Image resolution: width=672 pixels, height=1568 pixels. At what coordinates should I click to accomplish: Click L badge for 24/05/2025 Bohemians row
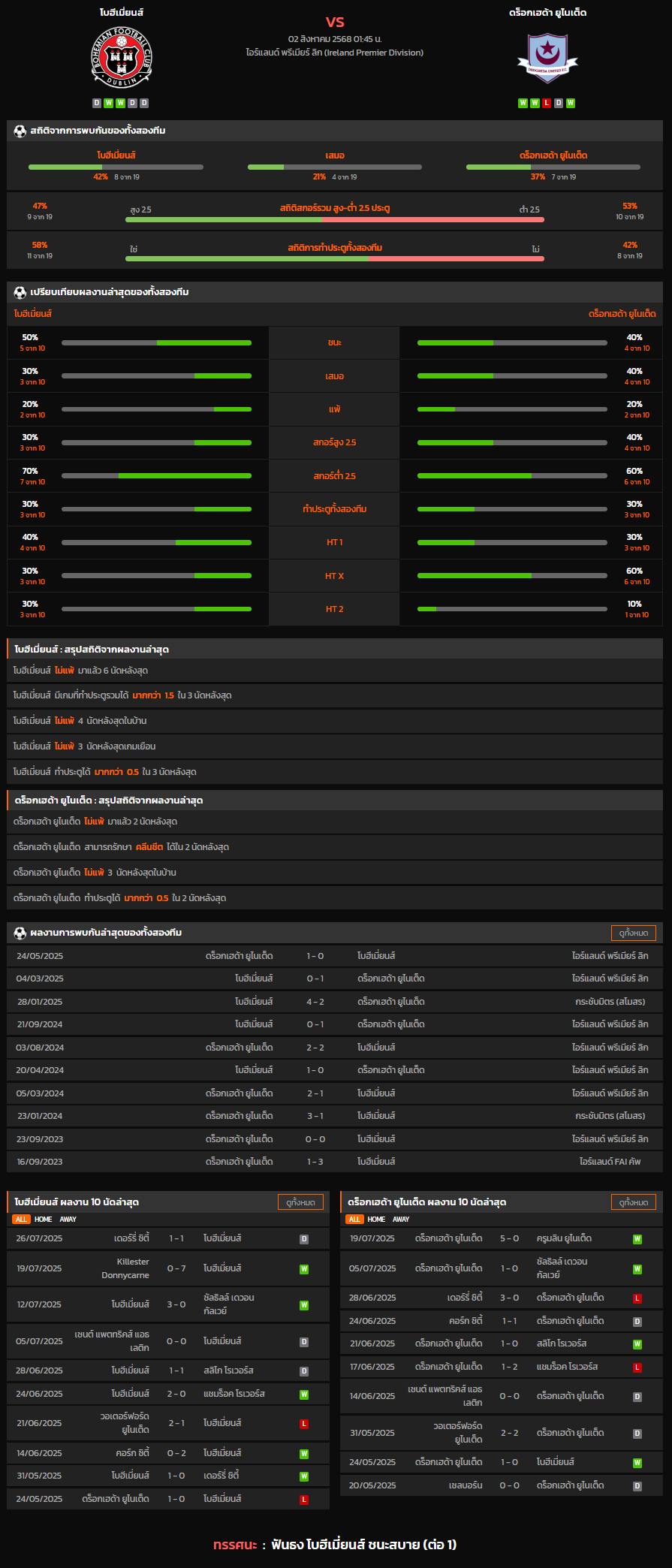(x=304, y=1500)
